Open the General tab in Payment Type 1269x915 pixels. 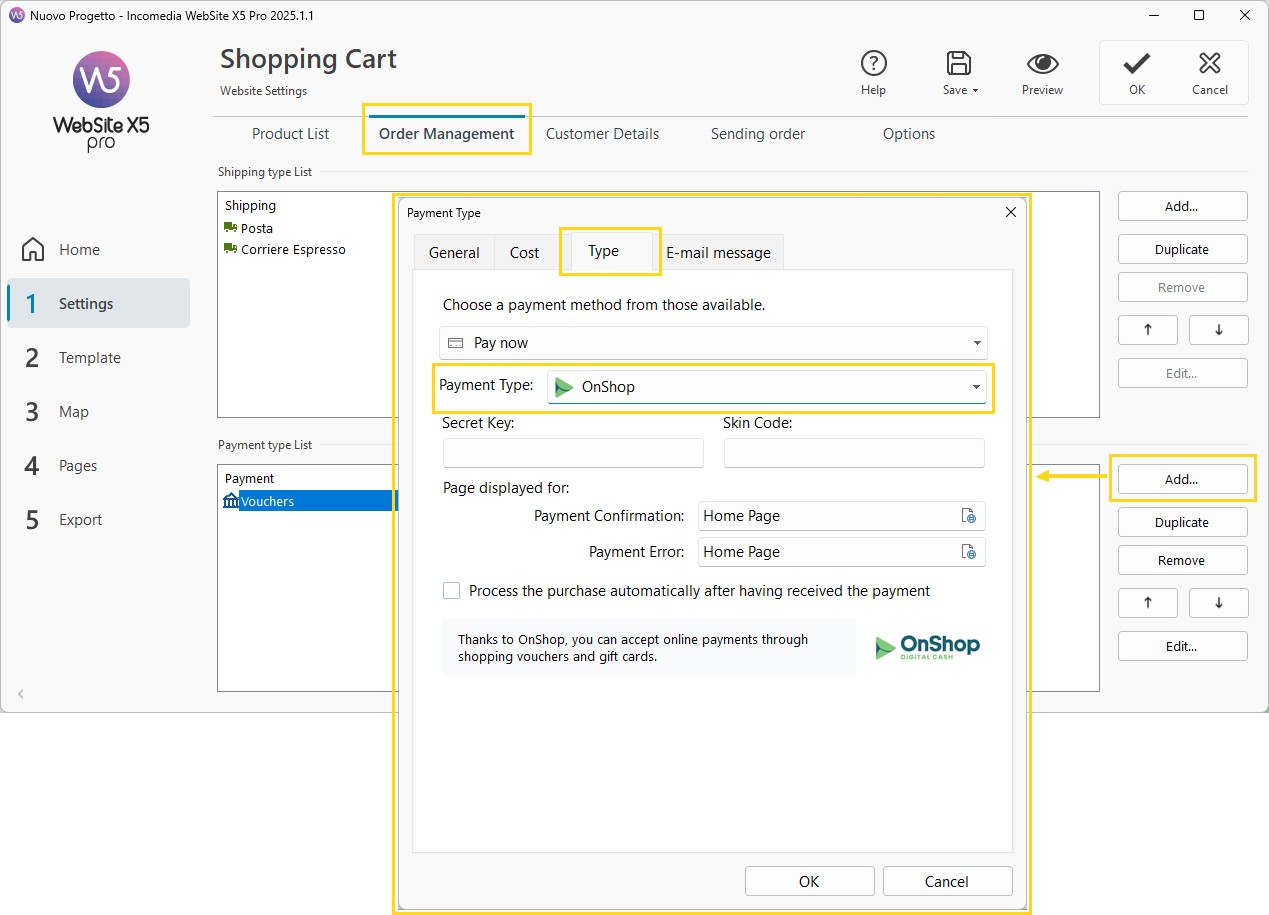[x=454, y=253]
